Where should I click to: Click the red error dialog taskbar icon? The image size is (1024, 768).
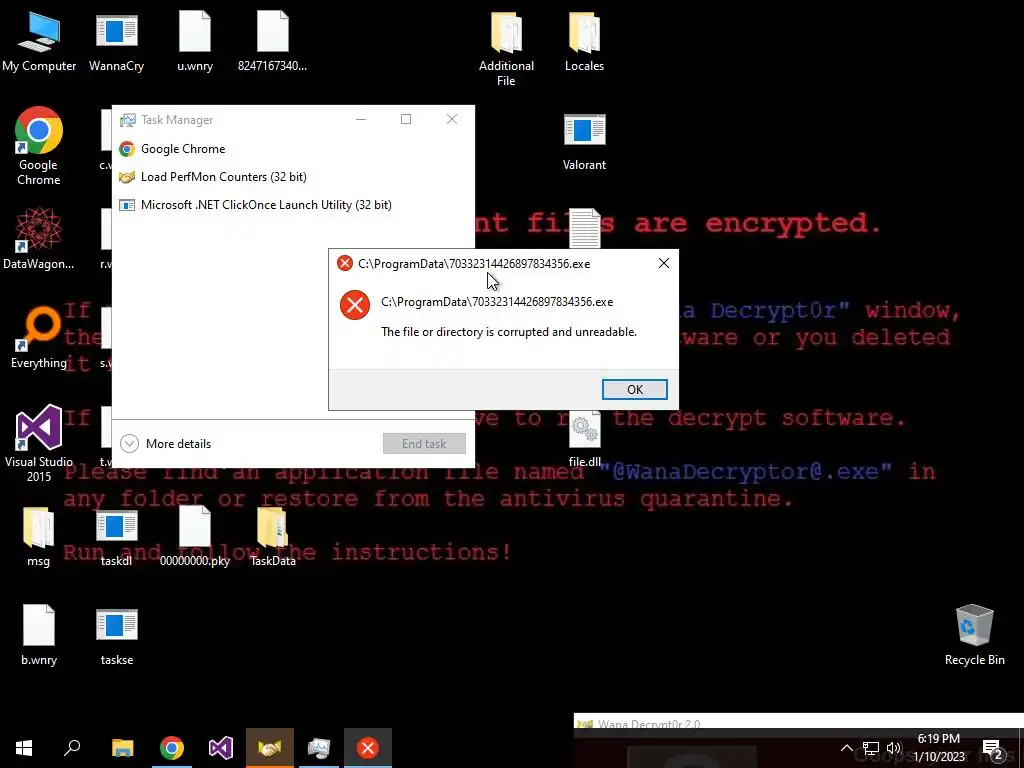coord(368,748)
